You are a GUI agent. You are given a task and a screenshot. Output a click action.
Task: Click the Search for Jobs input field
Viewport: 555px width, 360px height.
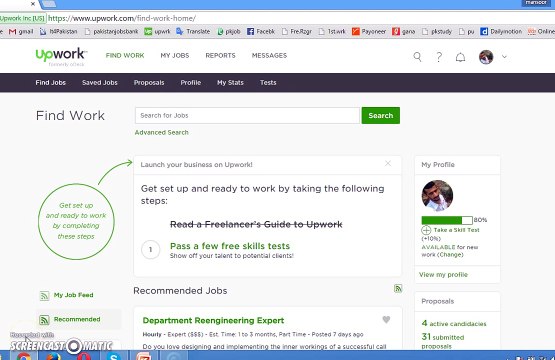pyautogui.click(x=247, y=115)
